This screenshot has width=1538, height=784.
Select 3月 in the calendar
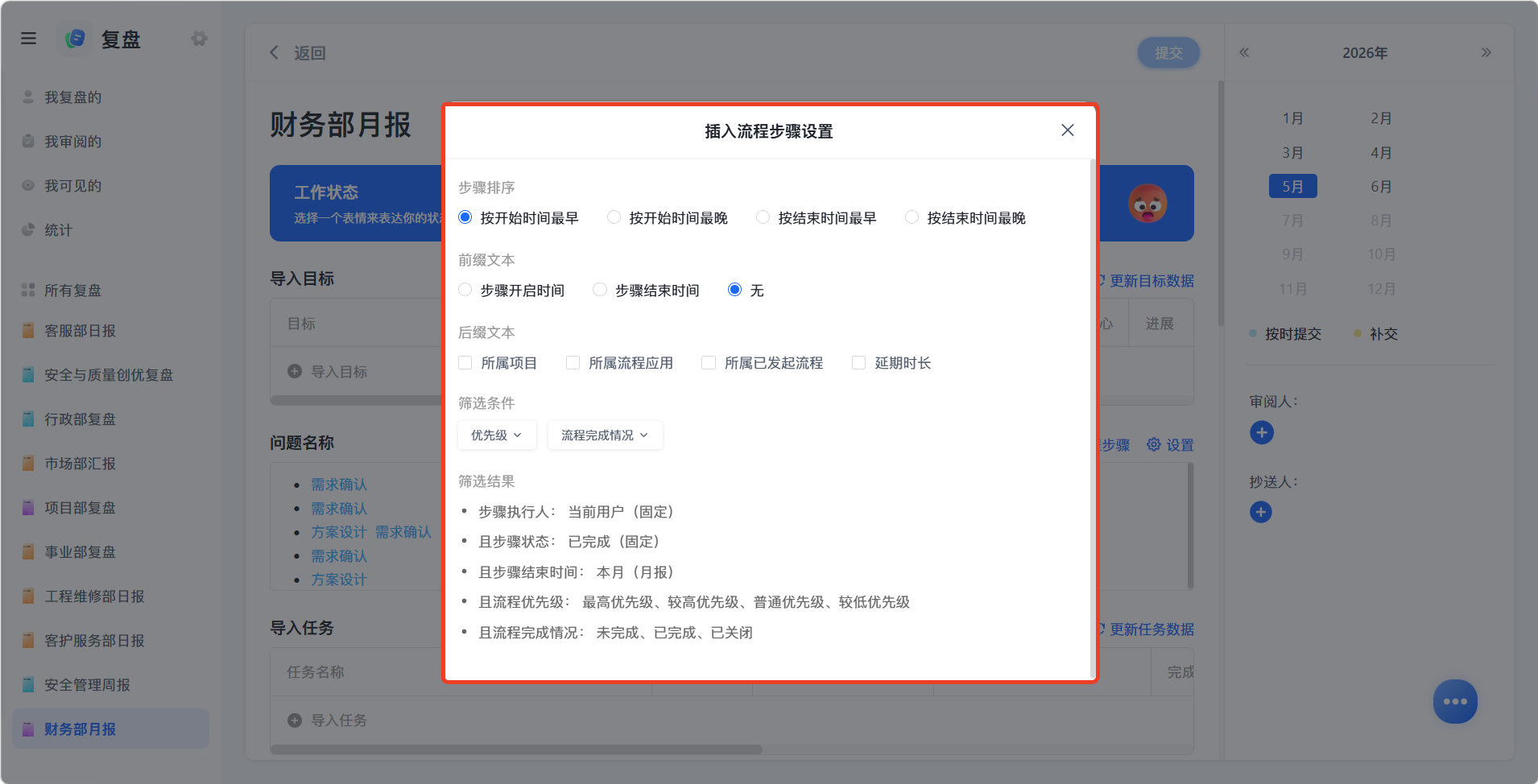pyautogui.click(x=1293, y=153)
